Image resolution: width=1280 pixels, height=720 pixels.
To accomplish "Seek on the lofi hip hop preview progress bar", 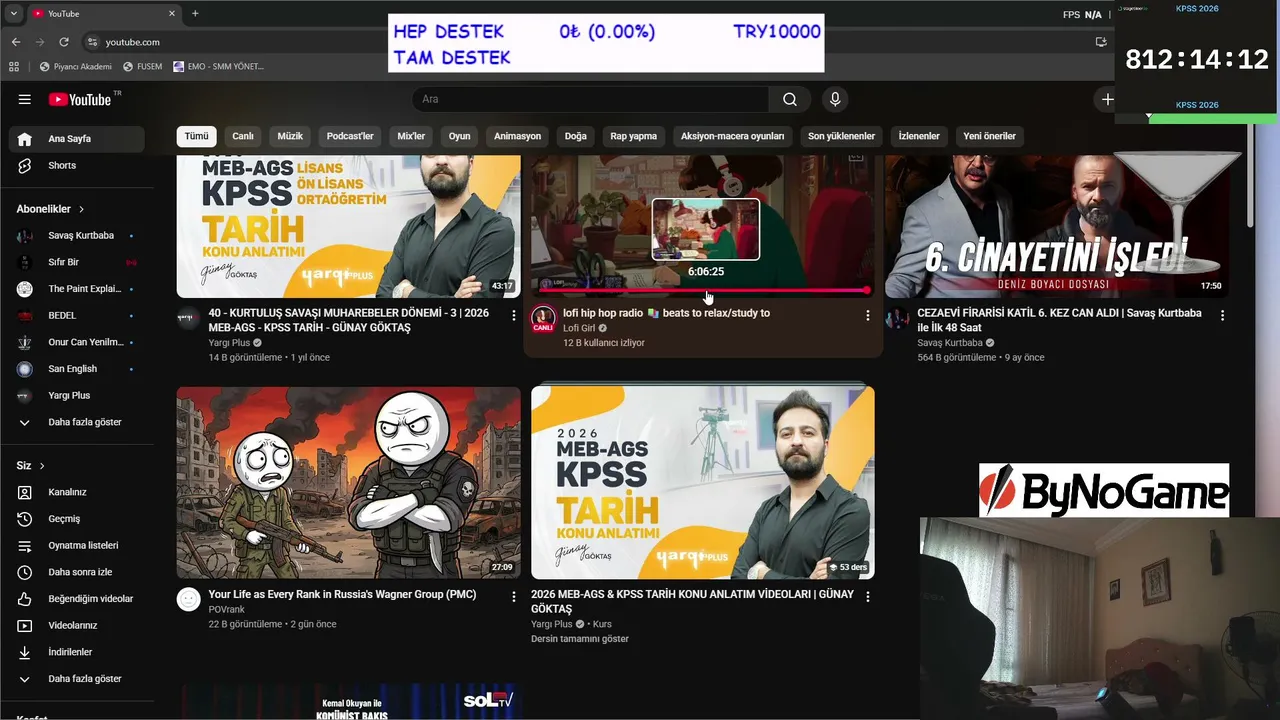I will pos(703,291).
